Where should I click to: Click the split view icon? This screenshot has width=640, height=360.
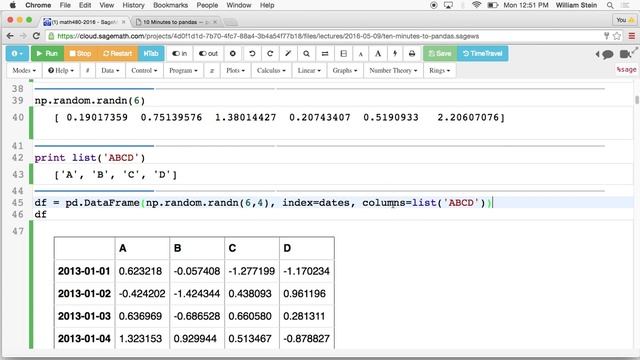point(343,53)
